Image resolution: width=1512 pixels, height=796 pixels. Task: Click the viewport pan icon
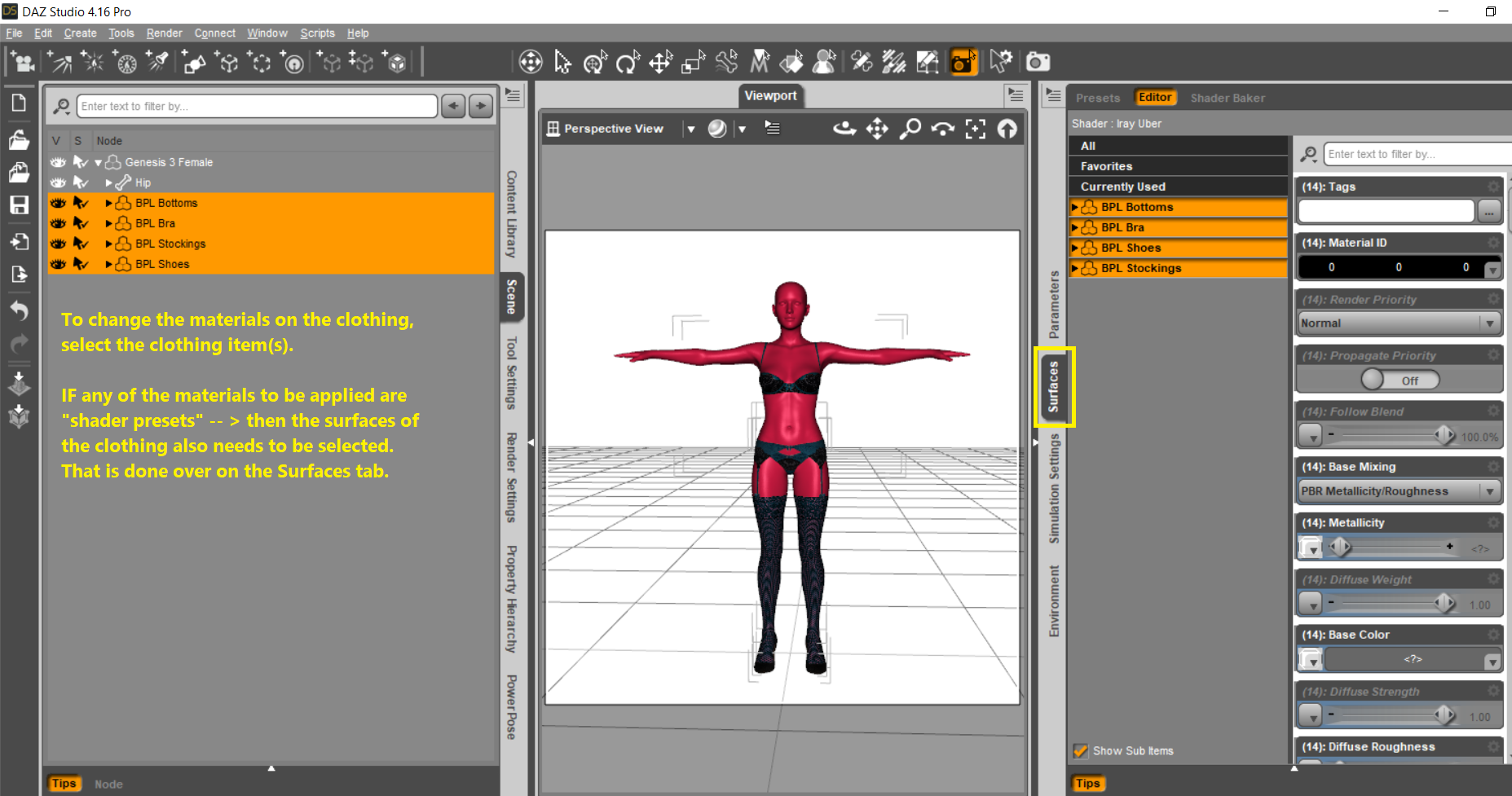click(877, 129)
